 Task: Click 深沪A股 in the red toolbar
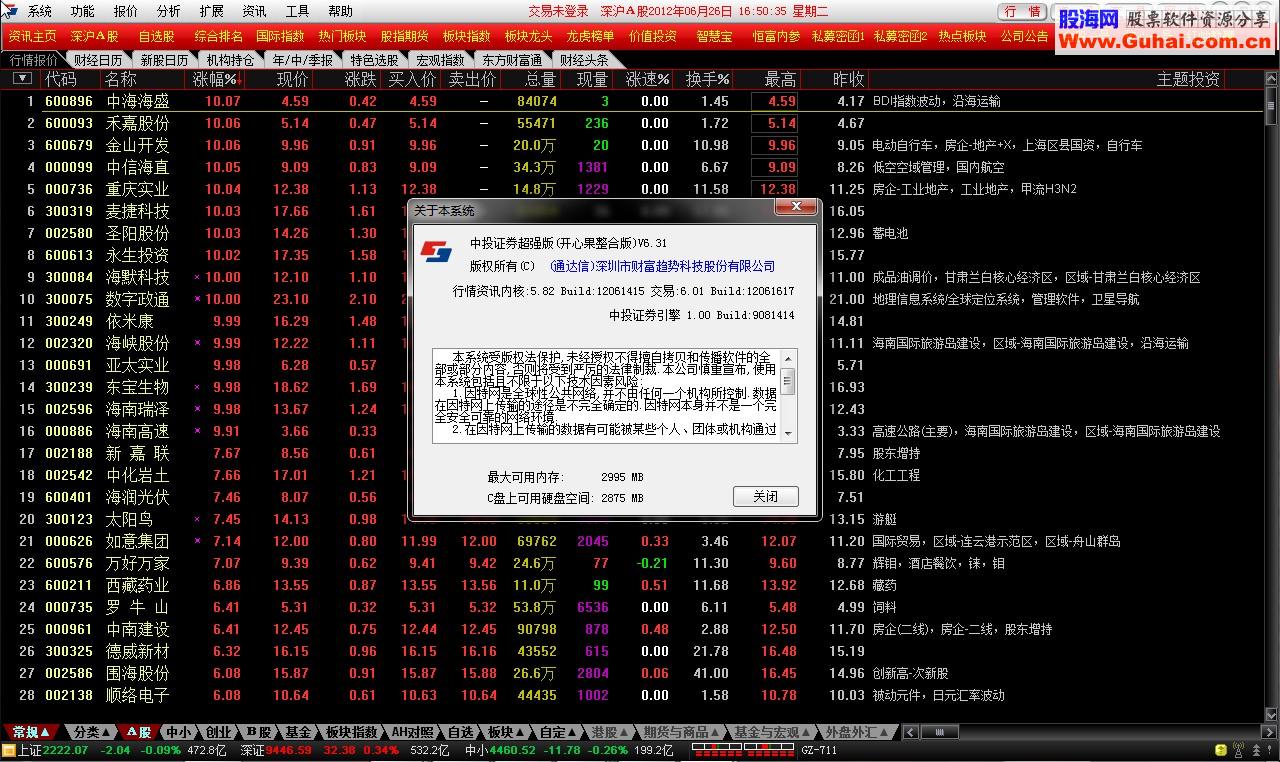[x=94, y=36]
